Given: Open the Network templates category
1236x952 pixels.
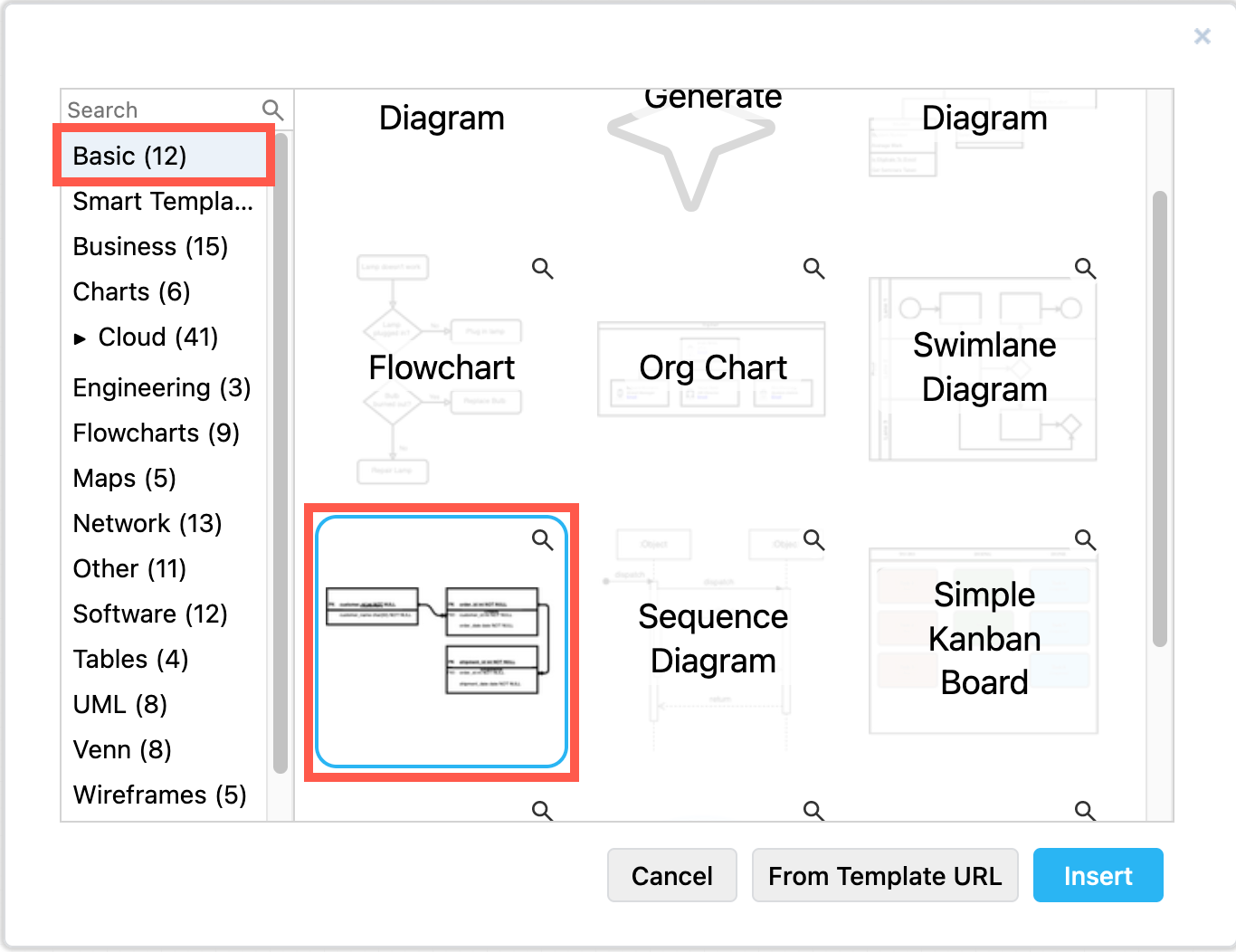Looking at the screenshot, I should [147, 523].
